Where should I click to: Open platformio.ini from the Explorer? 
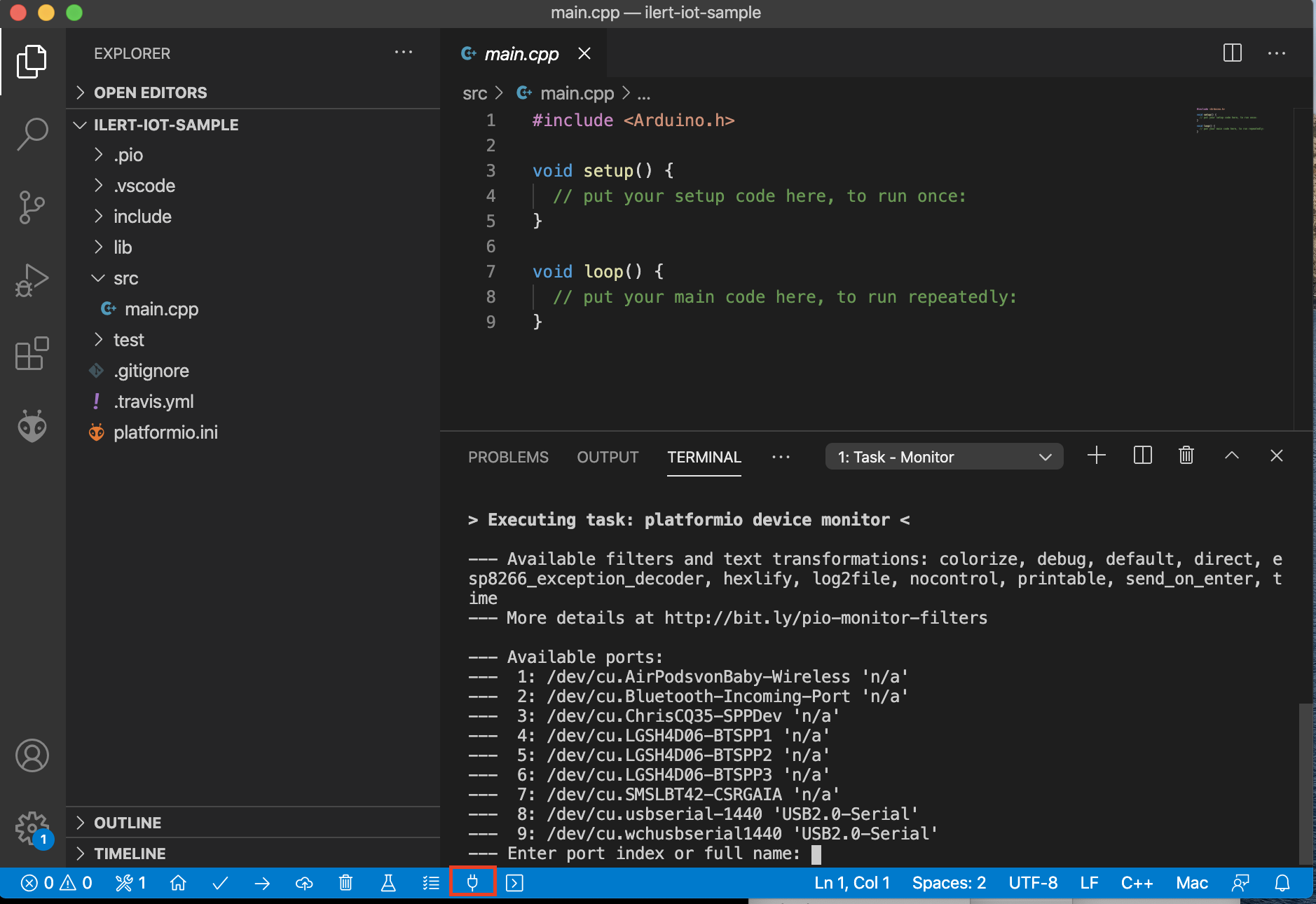[x=166, y=432]
